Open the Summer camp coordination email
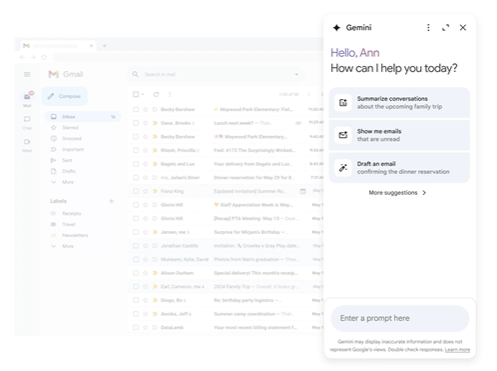Screen dimensions: 497x371 click(x=225, y=314)
